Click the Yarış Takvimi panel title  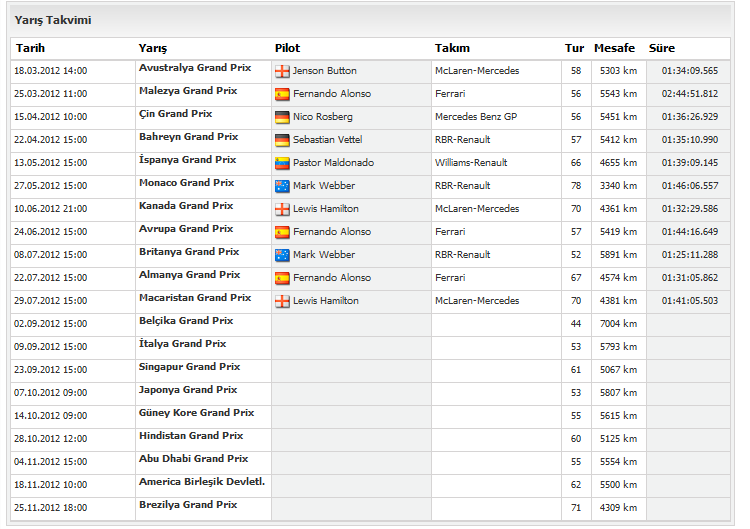click(x=53, y=20)
